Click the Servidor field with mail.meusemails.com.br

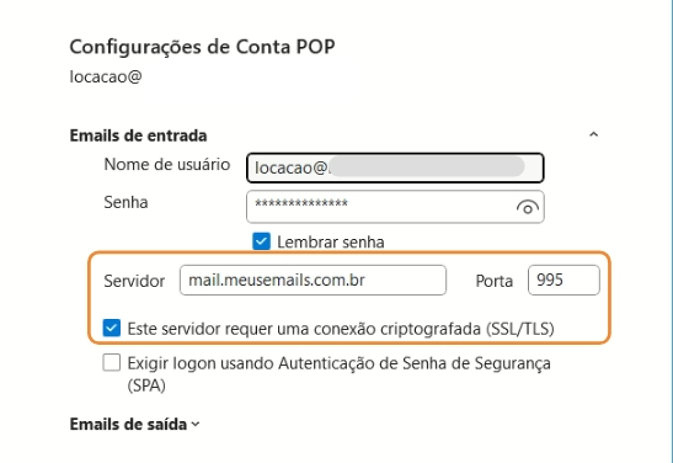coord(312,281)
